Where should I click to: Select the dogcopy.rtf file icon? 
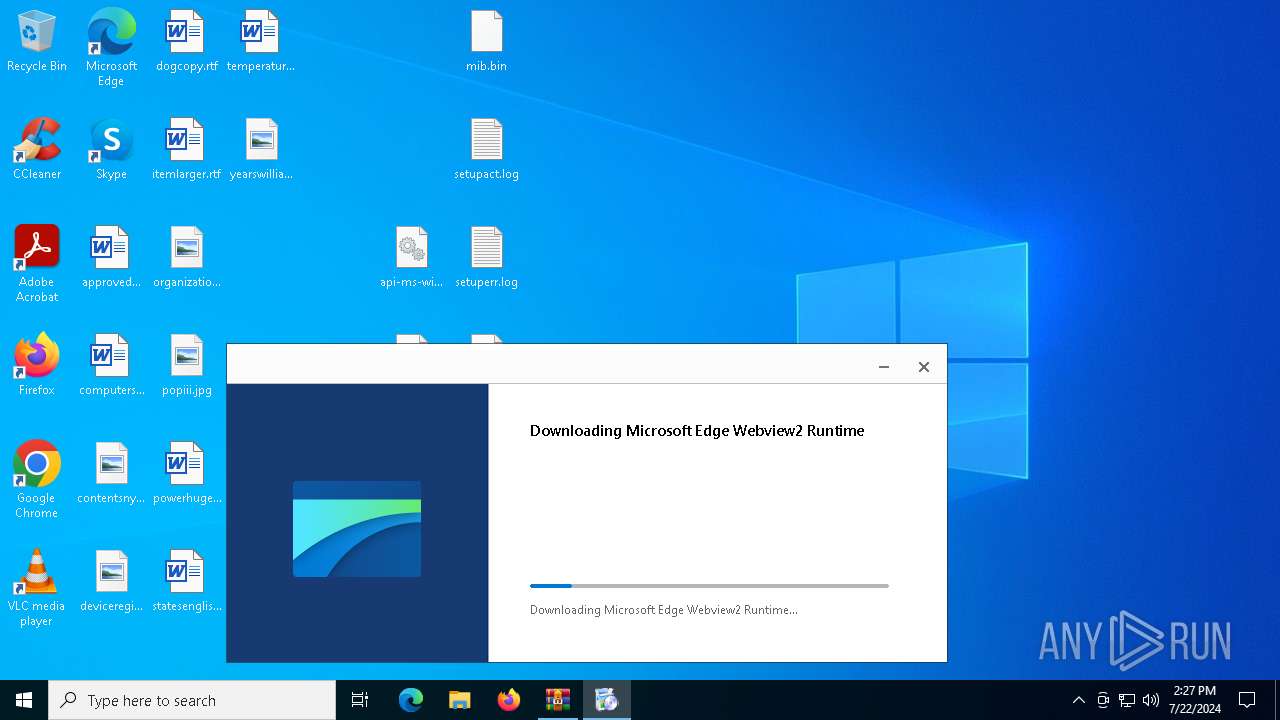(186, 42)
